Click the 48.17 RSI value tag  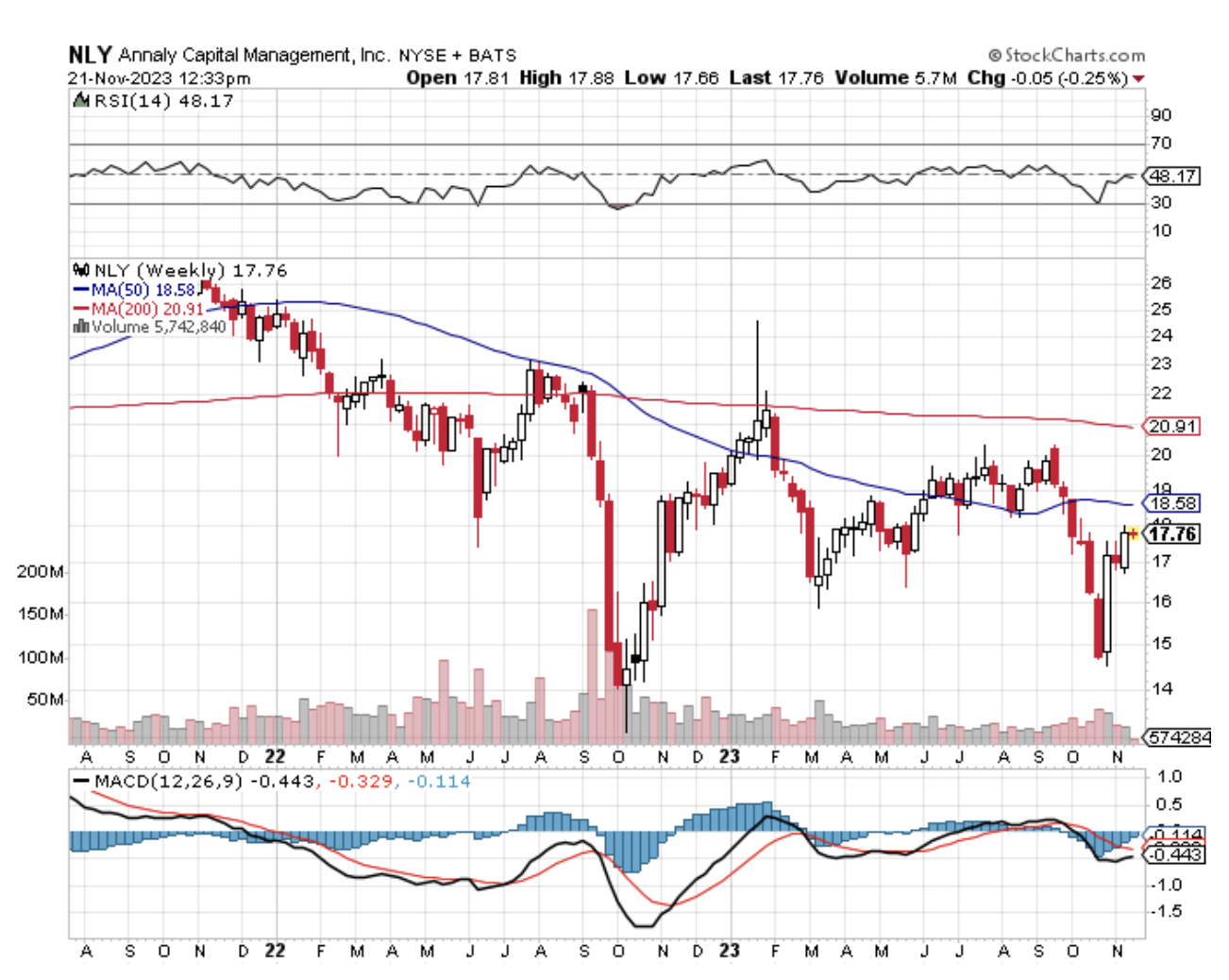point(1172,176)
